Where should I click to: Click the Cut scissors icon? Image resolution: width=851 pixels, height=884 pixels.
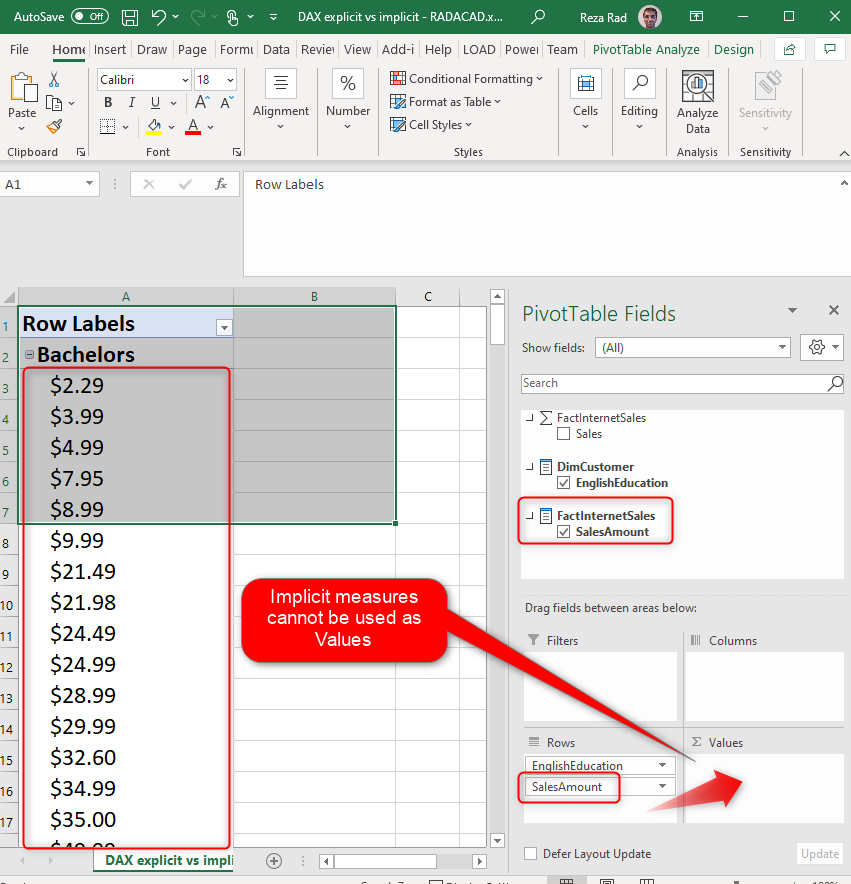point(54,80)
